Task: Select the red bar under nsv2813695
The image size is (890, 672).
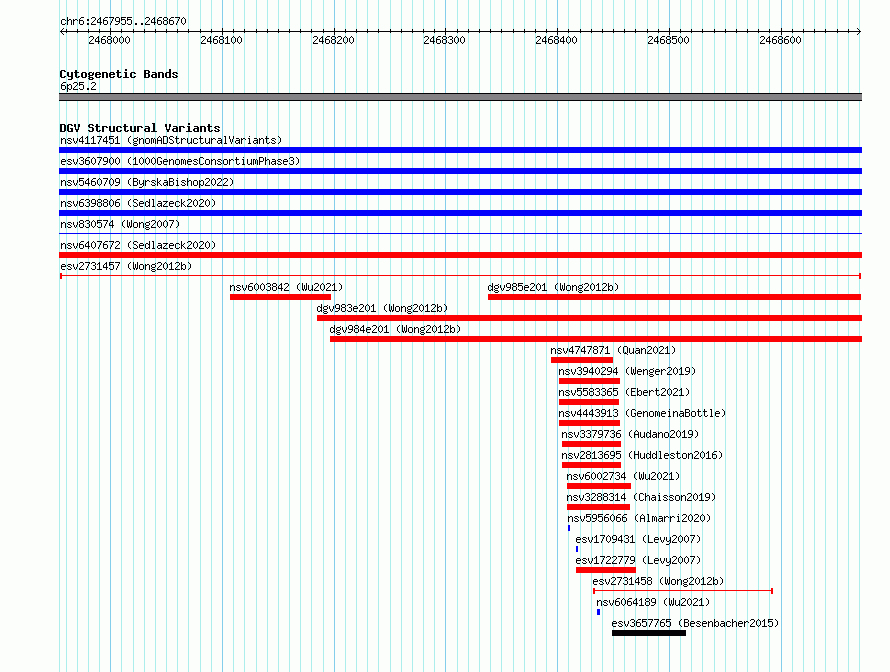Action: click(x=591, y=465)
